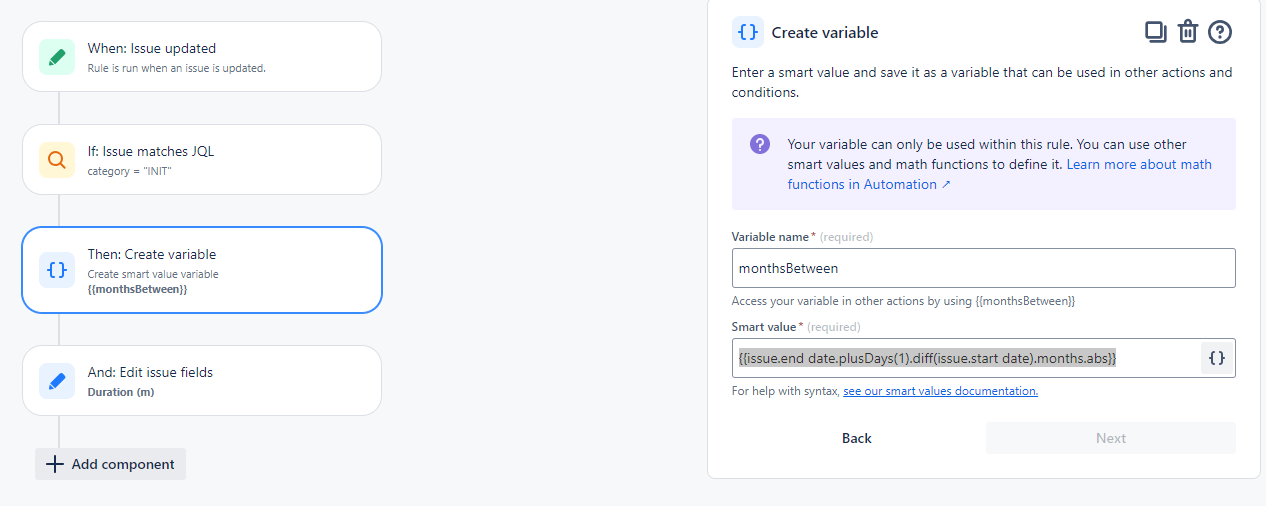
Task: Click the braces icon of Create variable step
Action: 57,270
